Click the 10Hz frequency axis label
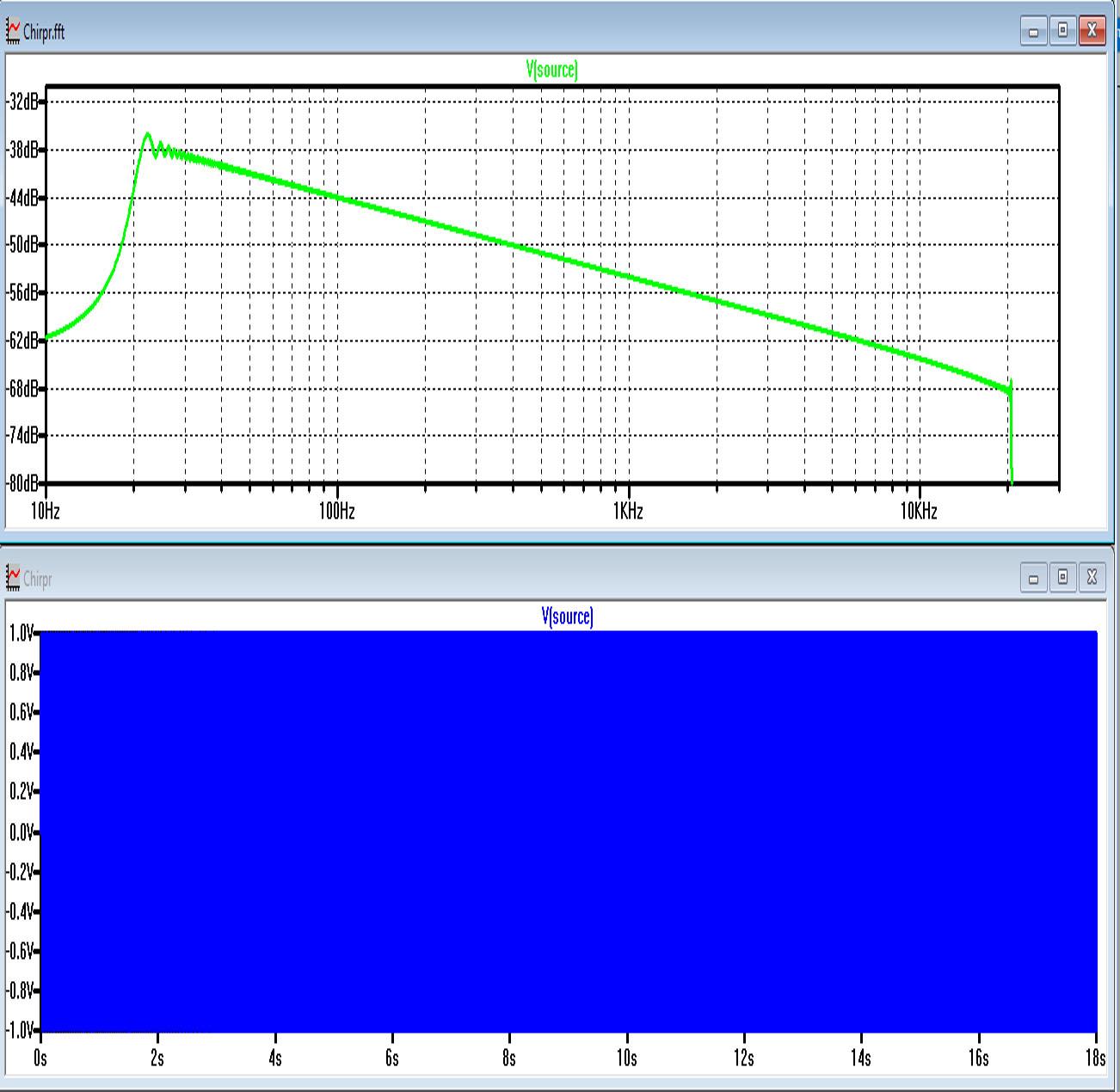The image size is (1120, 1092). click(x=46, y=511)
